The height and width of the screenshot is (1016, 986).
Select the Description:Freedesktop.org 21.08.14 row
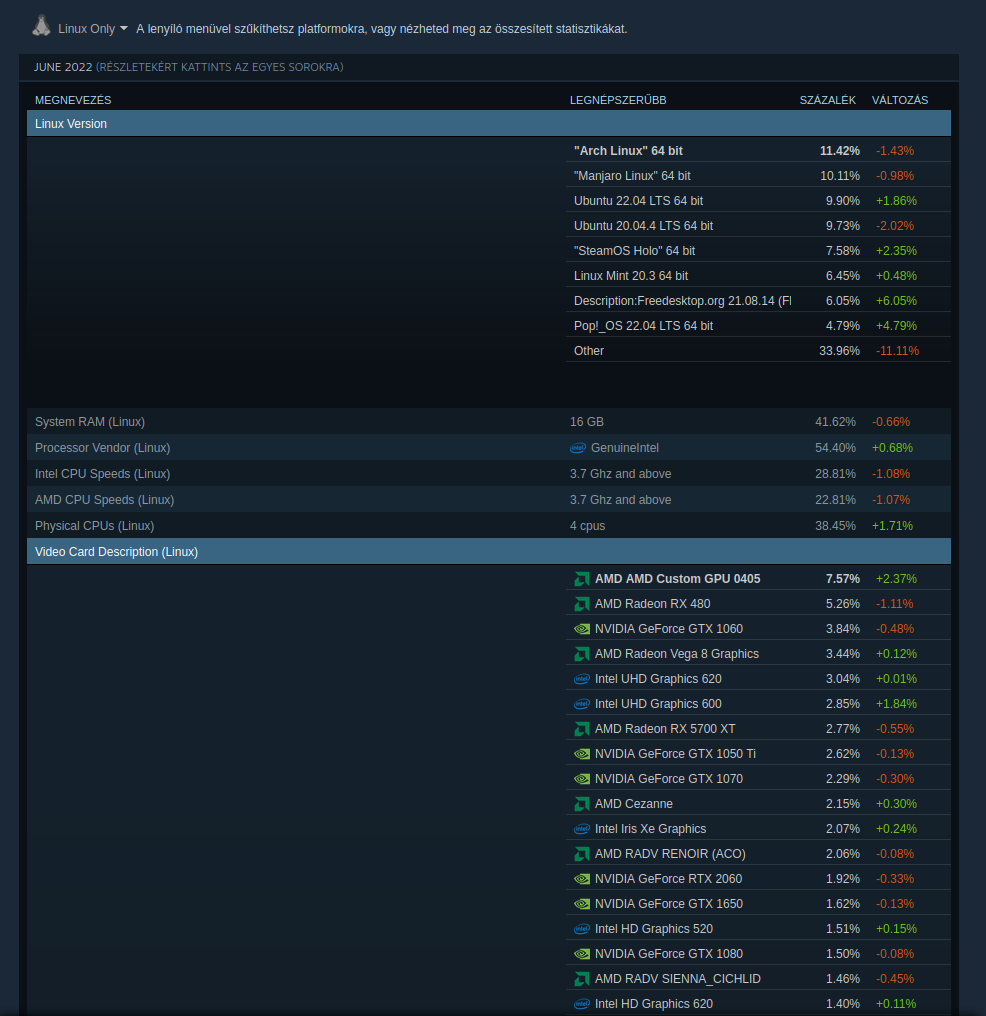759,301
